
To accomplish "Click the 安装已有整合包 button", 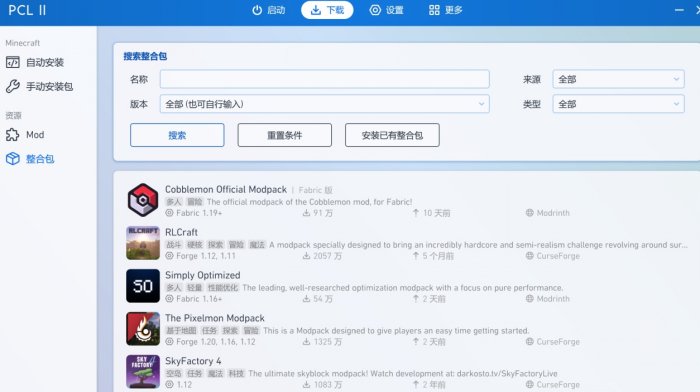I will click(x=392, y=135).
